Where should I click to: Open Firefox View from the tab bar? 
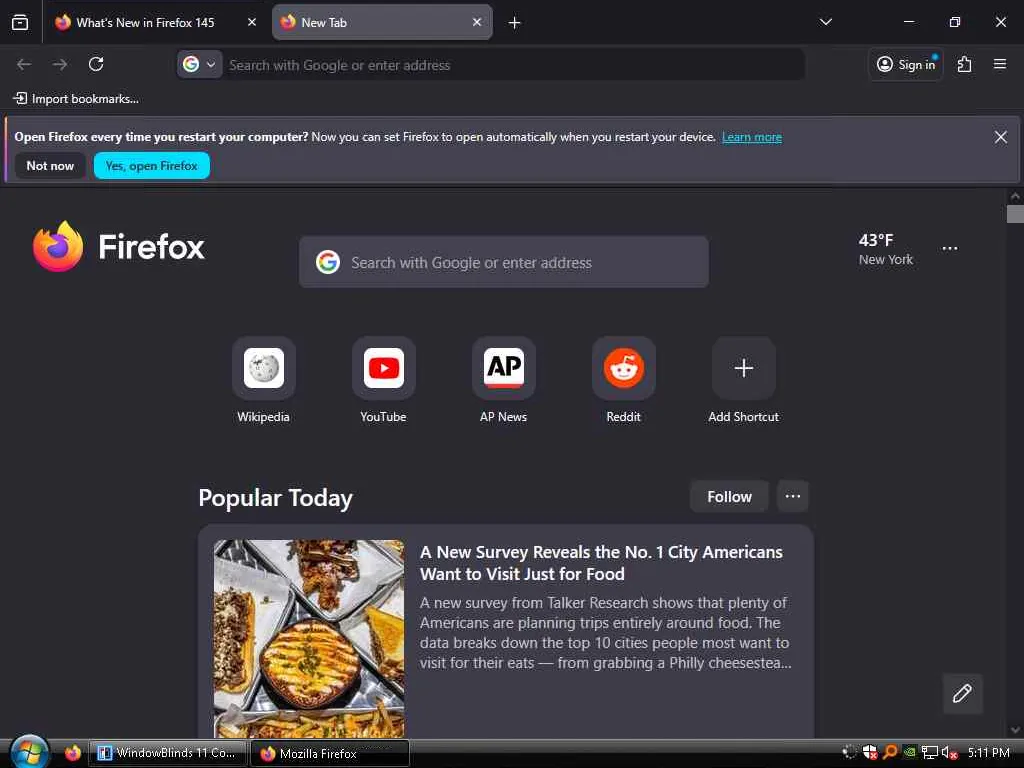click(x=20, y=22)
